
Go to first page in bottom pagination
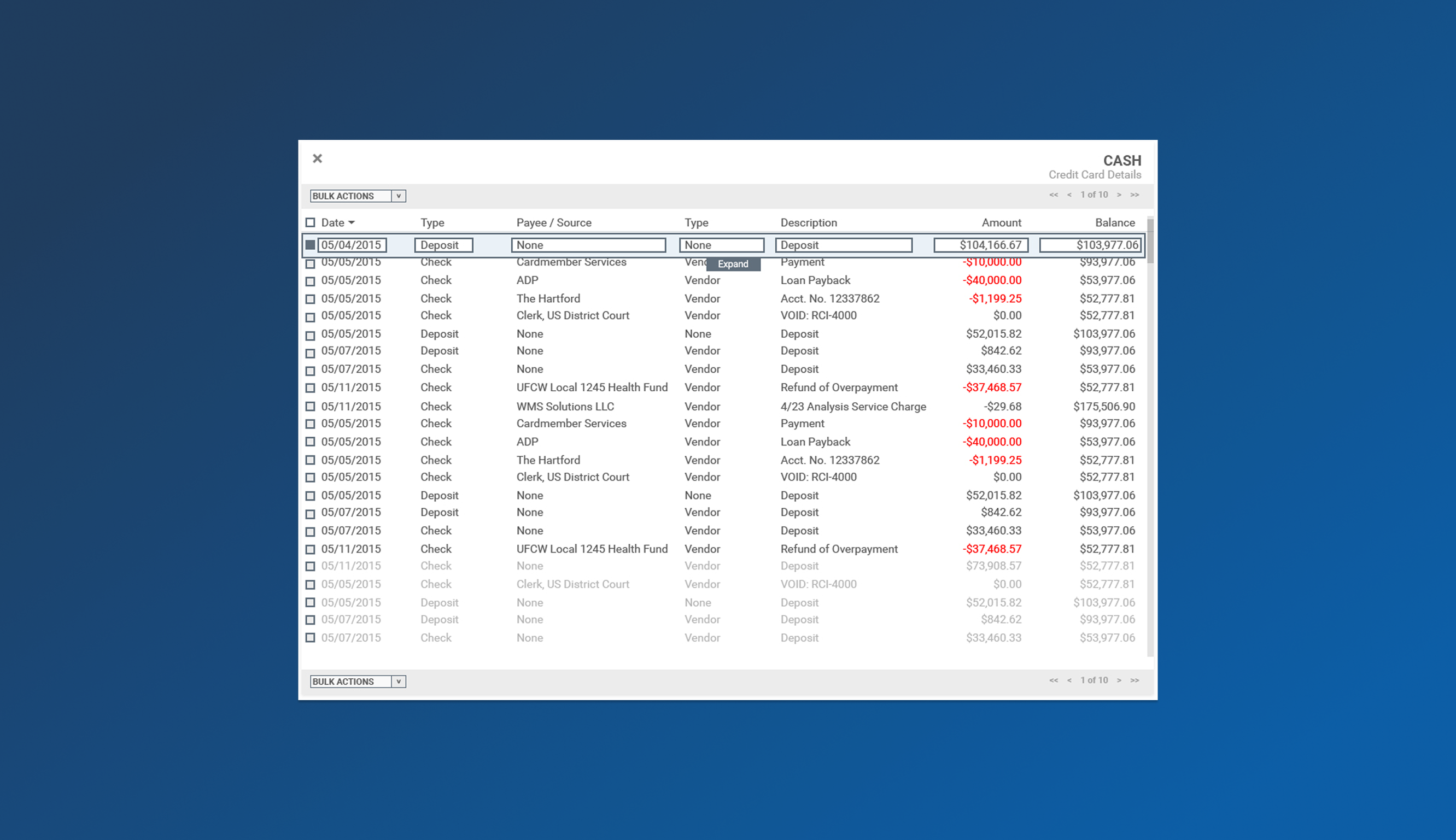click(1053, 680)
